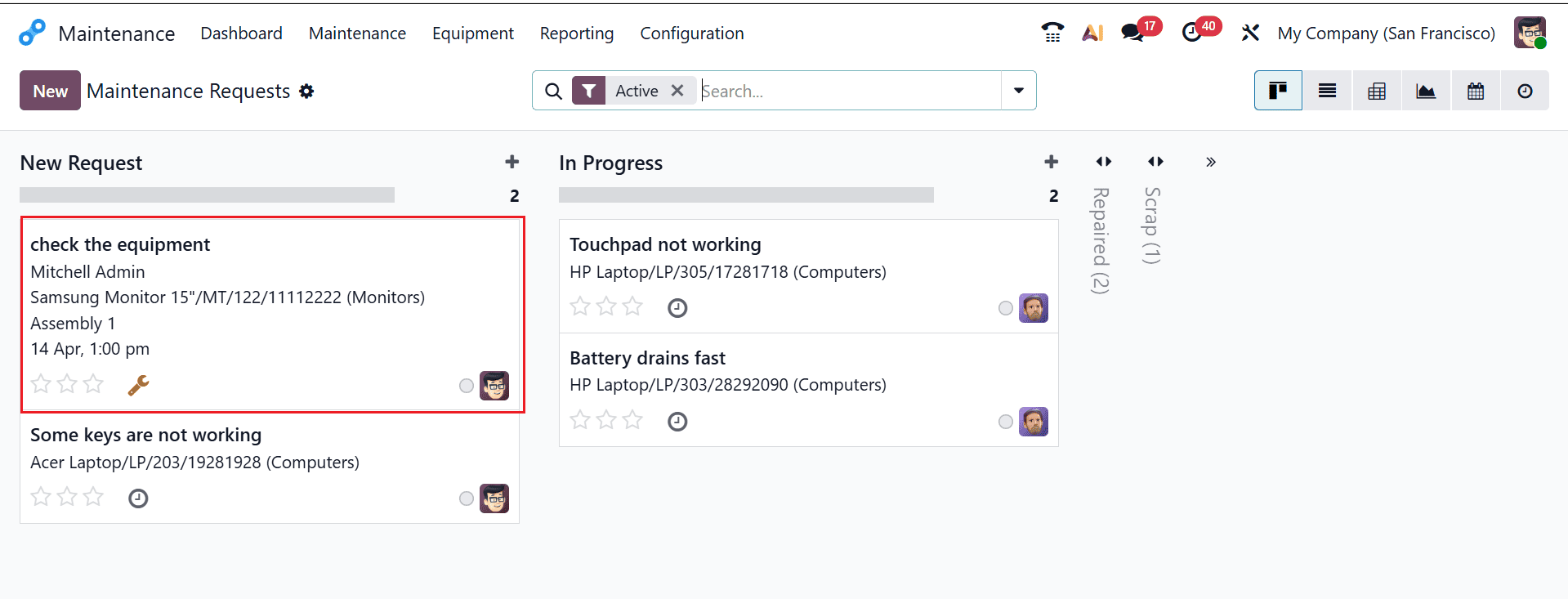
Task: Rate Battery drains fast three stars
Action: click(632, 419)
